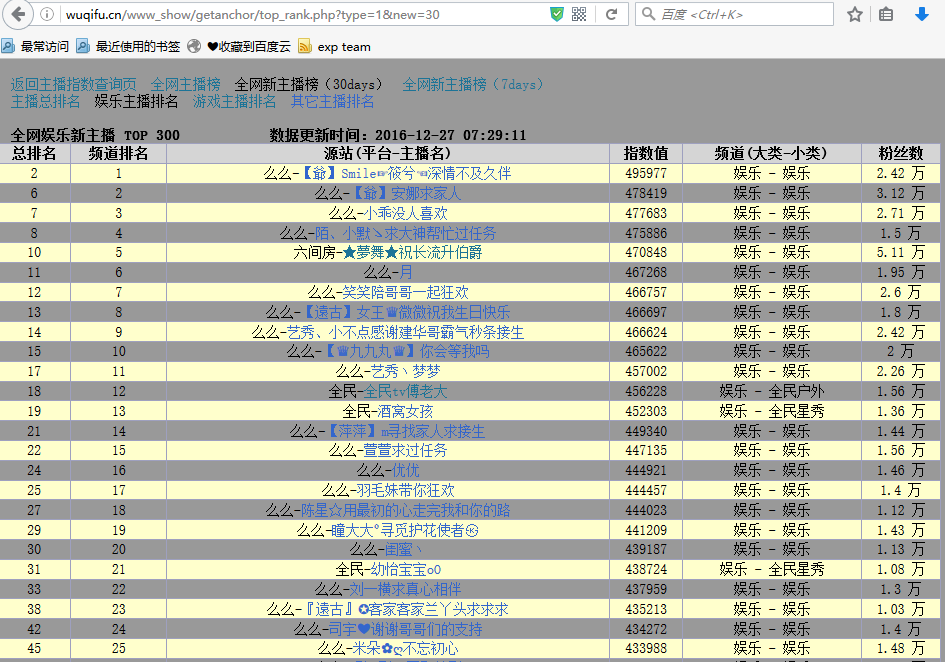Open the exp team feed bookmark
The width and height of the screenshot is (945, 662).
[x=334, y=46]
